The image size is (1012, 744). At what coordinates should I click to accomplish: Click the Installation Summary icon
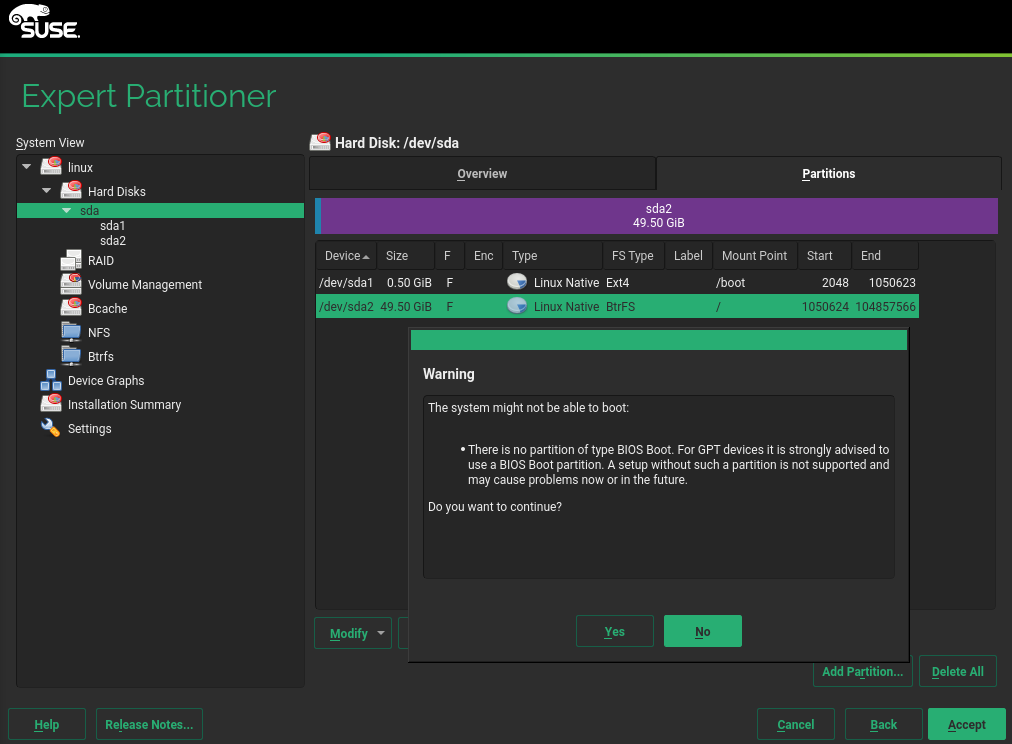(x=51, y=405)
